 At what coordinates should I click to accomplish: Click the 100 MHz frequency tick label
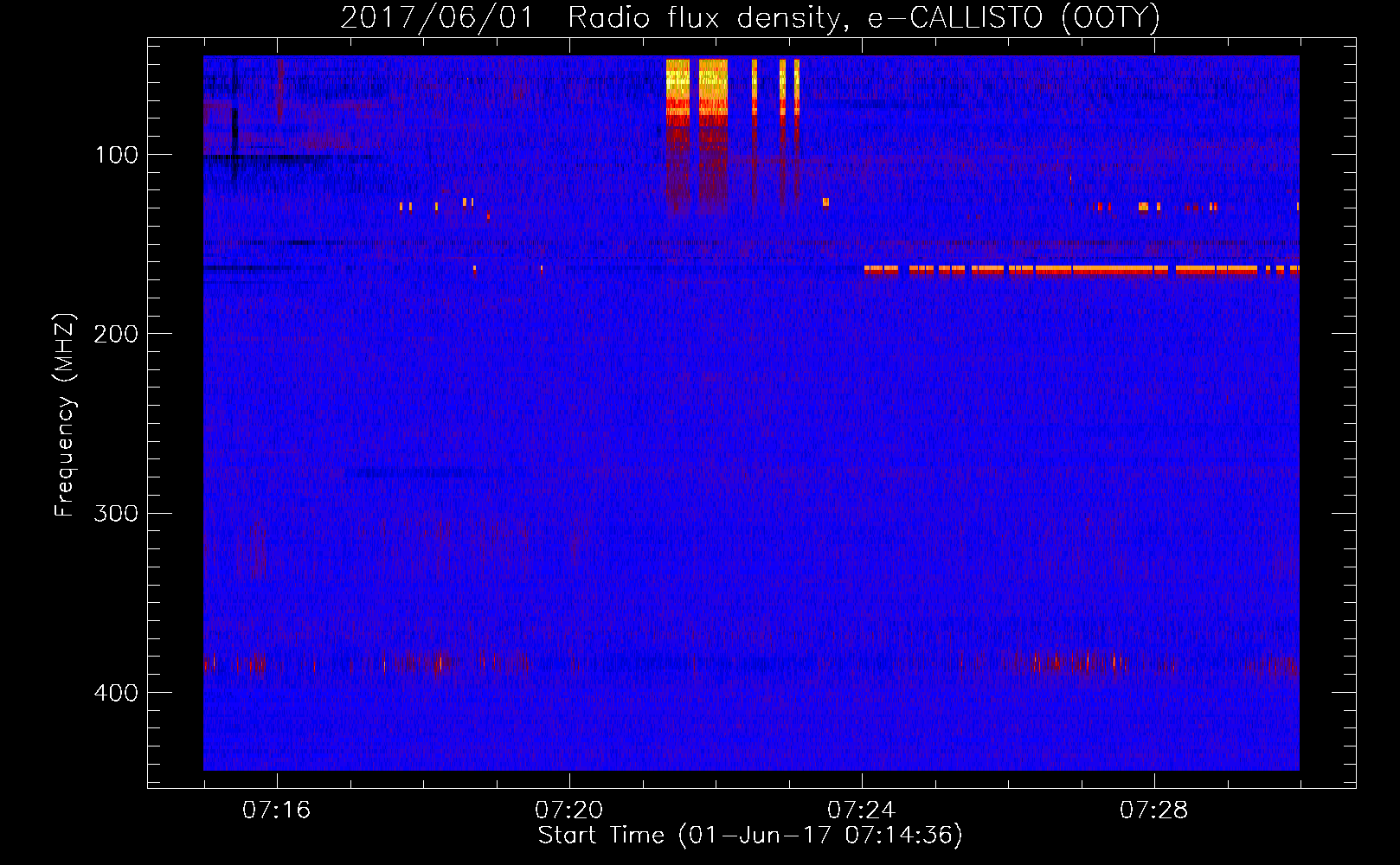117,155
